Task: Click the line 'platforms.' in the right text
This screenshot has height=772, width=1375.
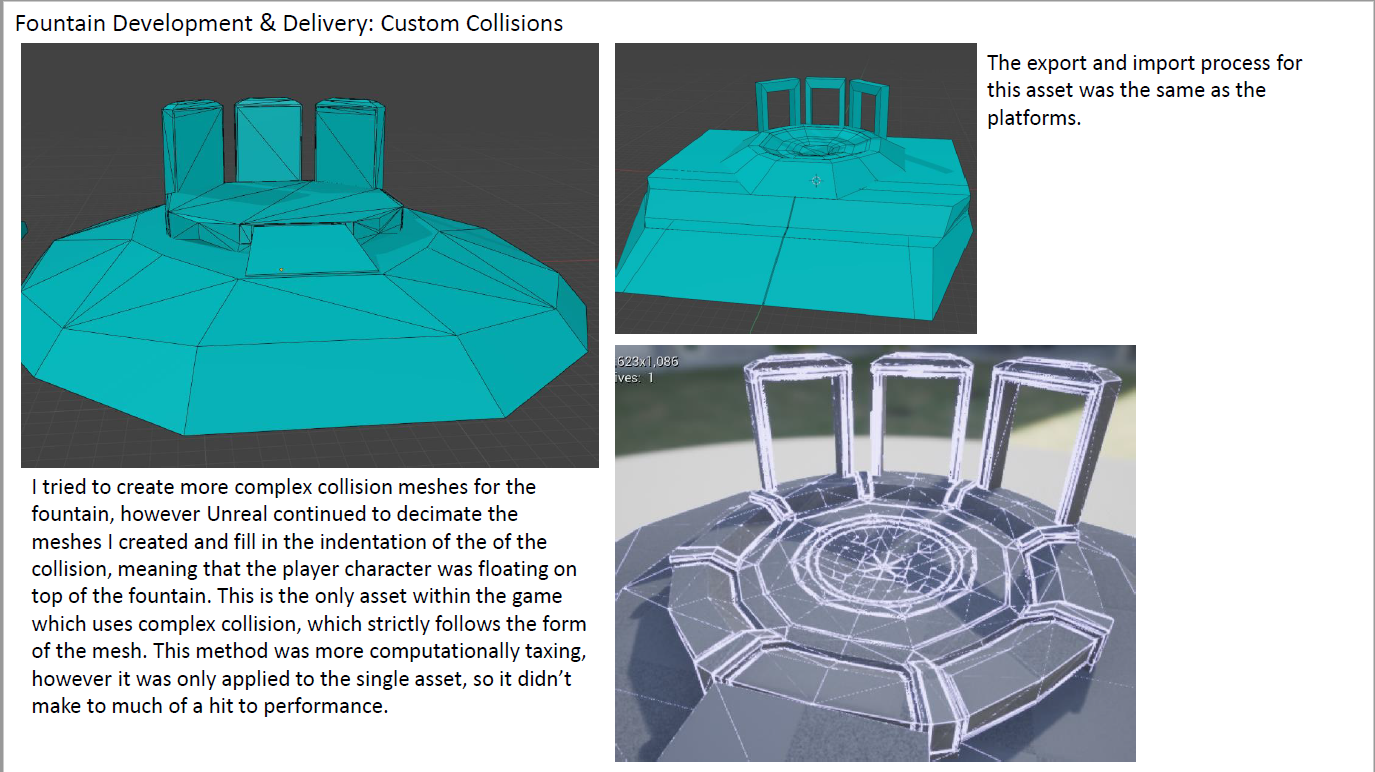Action: coord(1034,118)
